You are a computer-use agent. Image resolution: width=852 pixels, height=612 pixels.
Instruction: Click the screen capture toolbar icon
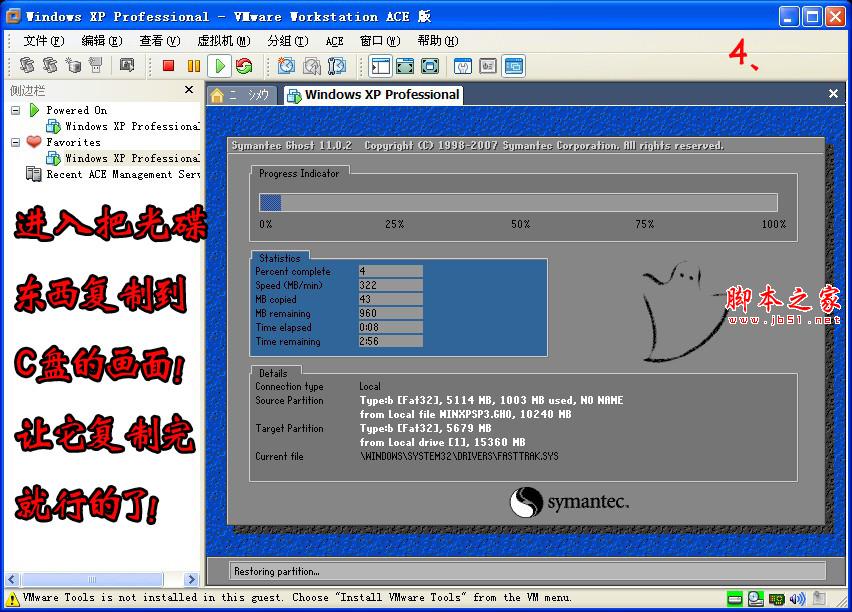pyautogui.click(x=127, y=65)
